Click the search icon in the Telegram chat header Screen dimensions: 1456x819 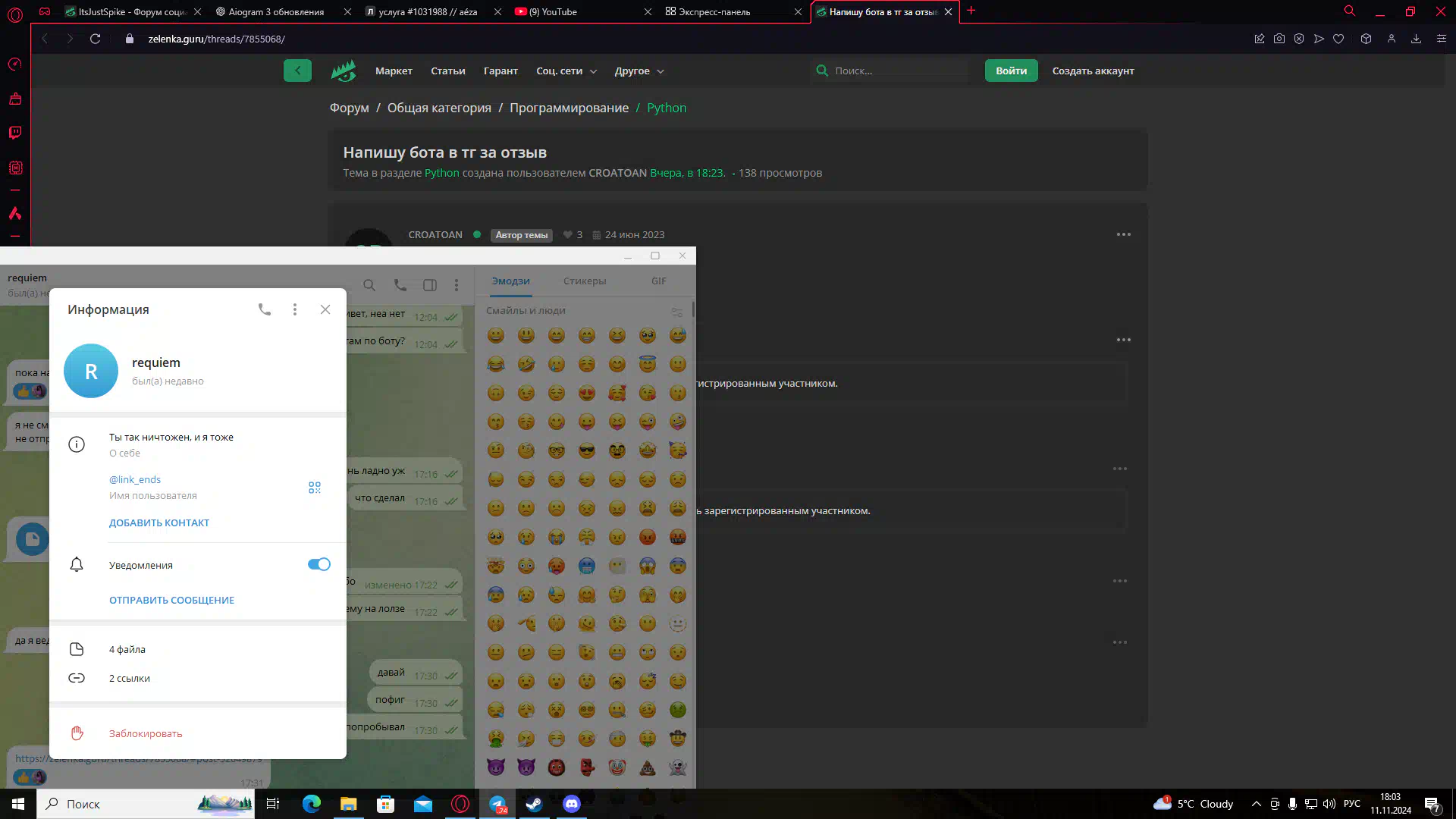[369, 285]
